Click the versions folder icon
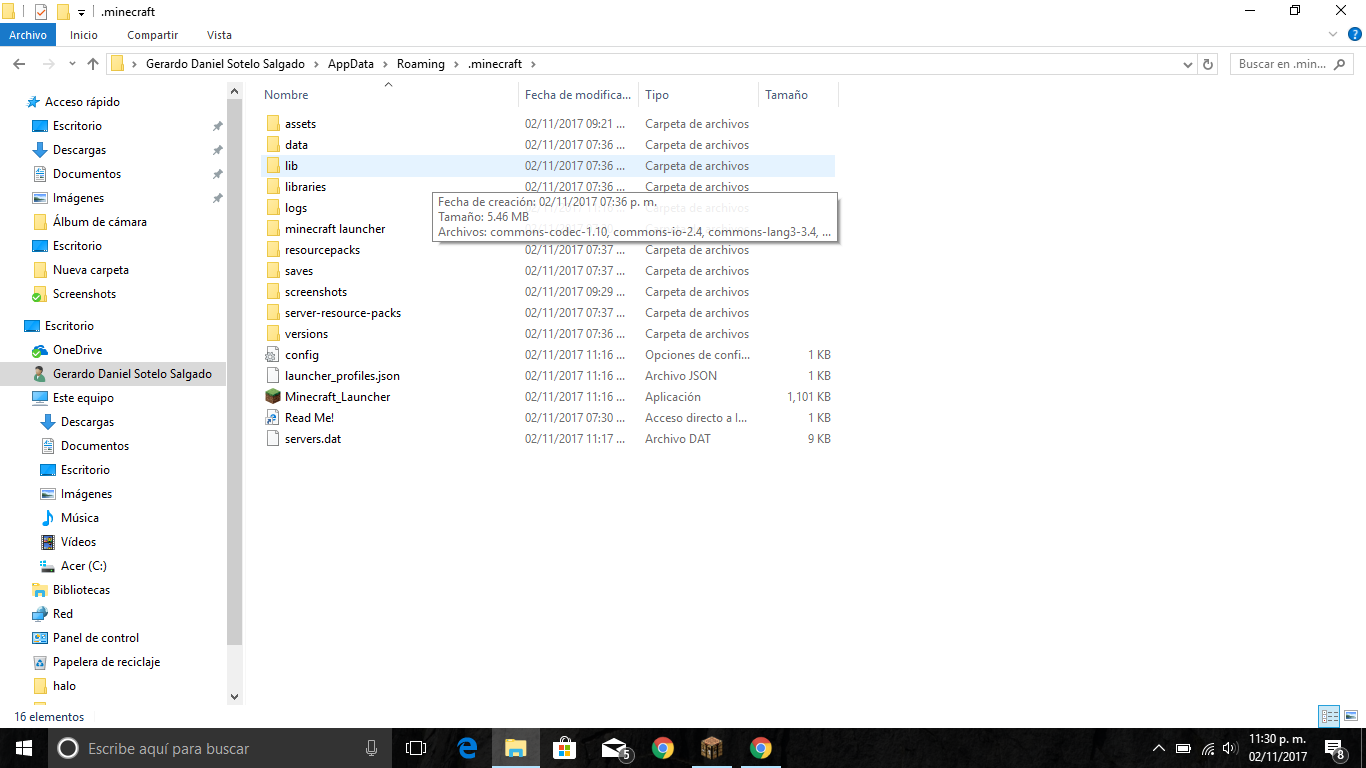The height and width of the screenshot is (768, 1366). 273,334
